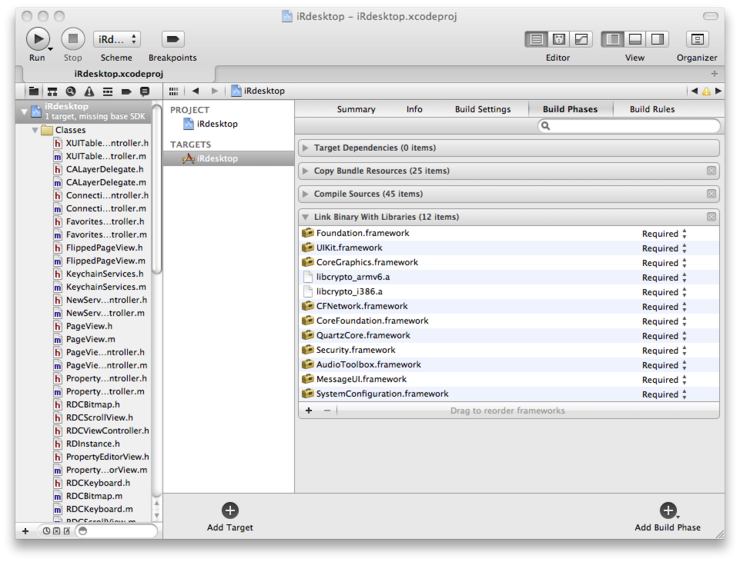Viewport: 740px width, 562px height.
Task: Click the build phases search field
Action: [629, 126]
